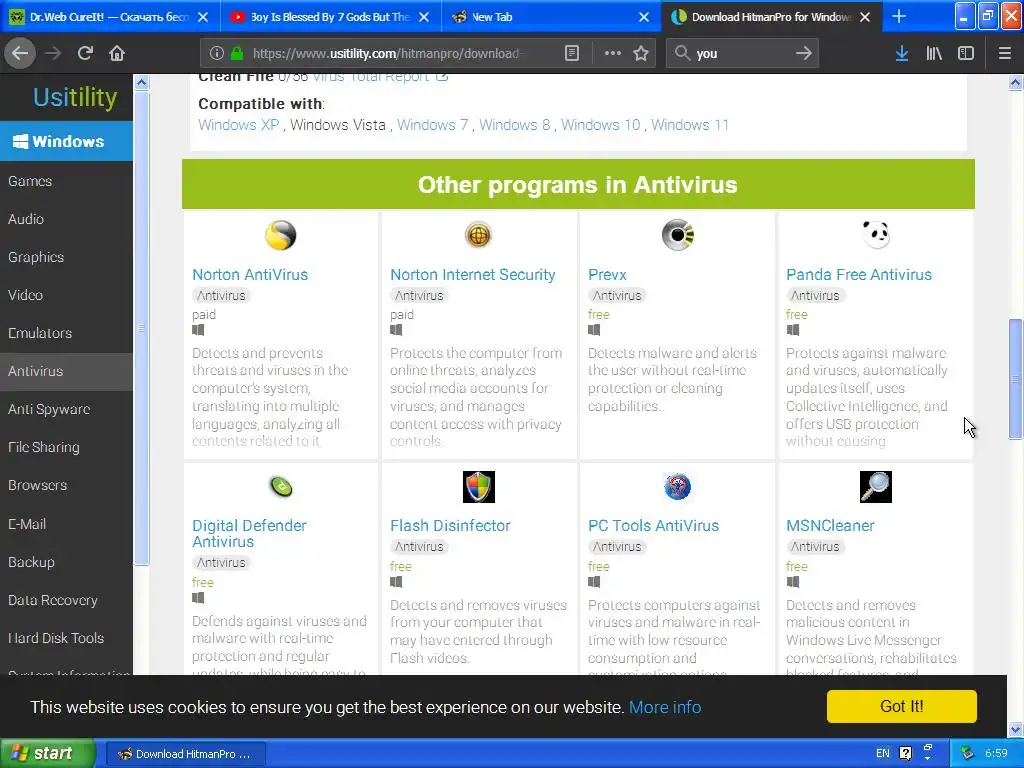Dismiss cookies with Got It! button
The width and height of the screenshot is (1024, 768).
click(x=901, y=707)
